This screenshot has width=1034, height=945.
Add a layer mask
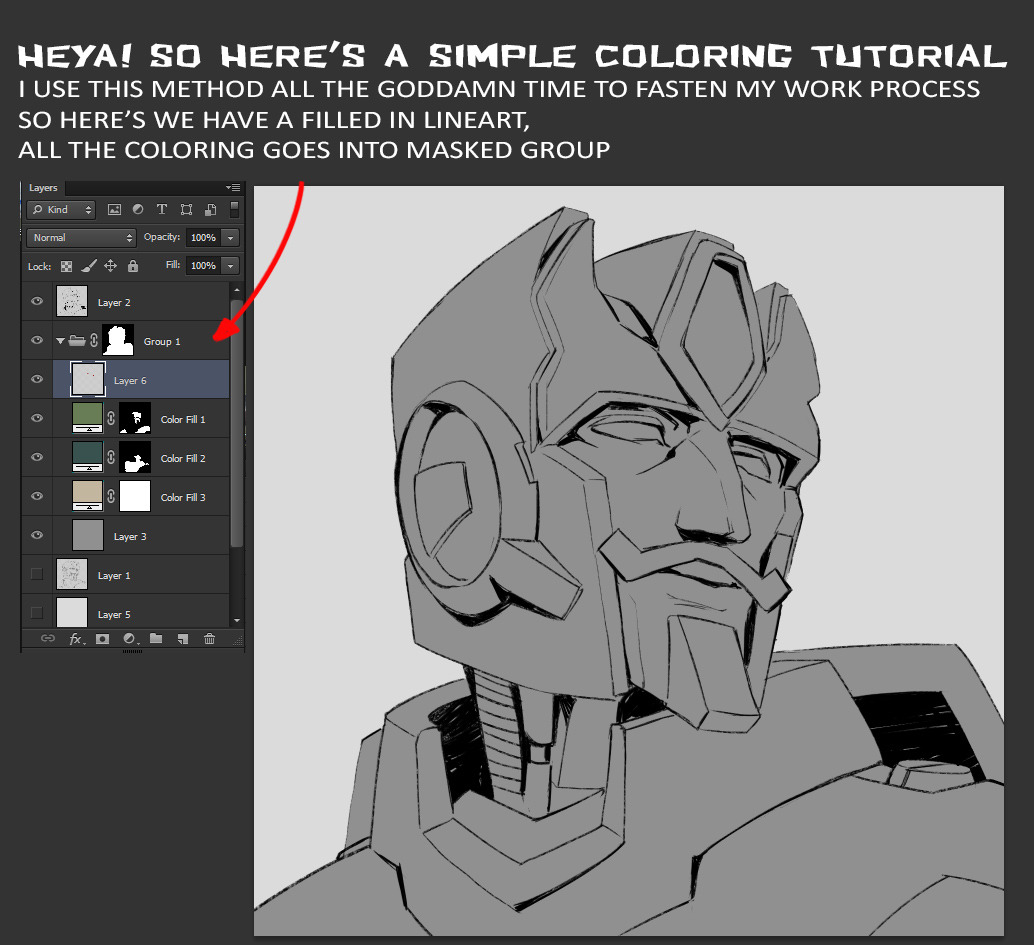102,638
